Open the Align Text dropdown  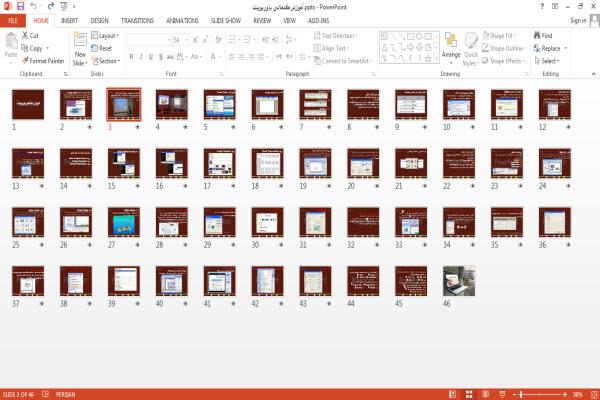click(331, 48)
